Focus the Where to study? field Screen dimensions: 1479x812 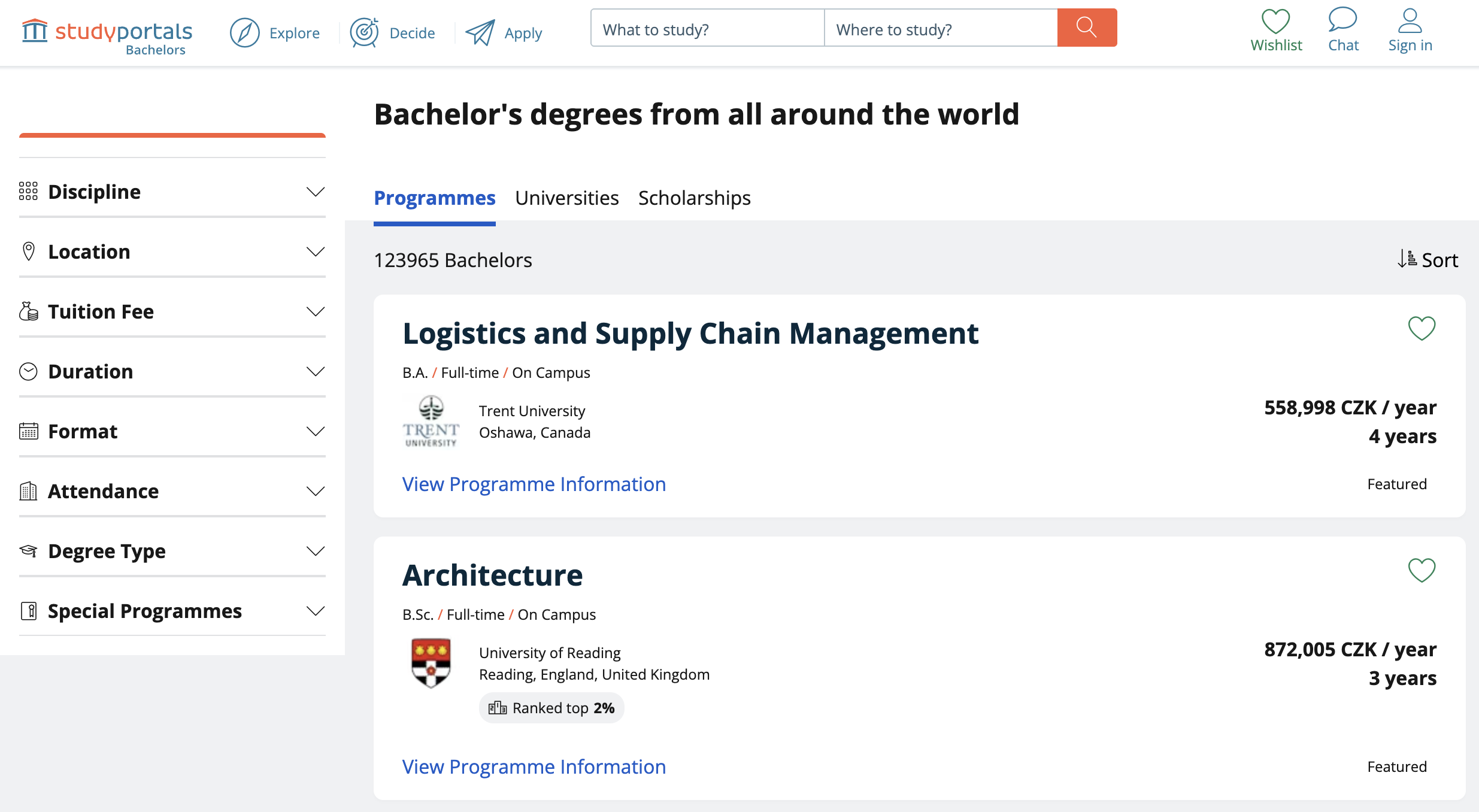(x=941, y=28)
